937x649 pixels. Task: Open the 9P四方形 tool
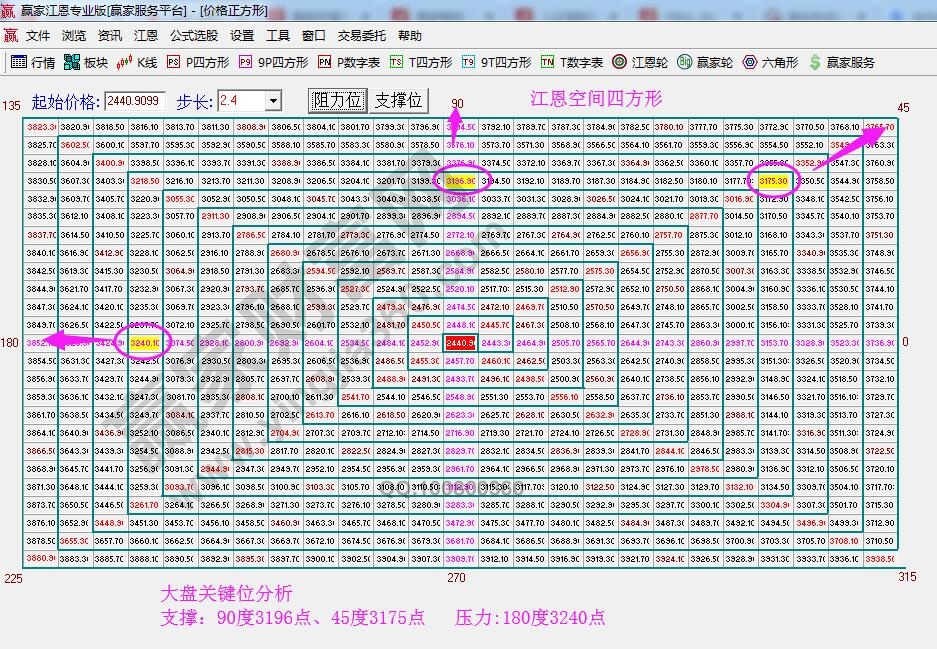[267, 61]
